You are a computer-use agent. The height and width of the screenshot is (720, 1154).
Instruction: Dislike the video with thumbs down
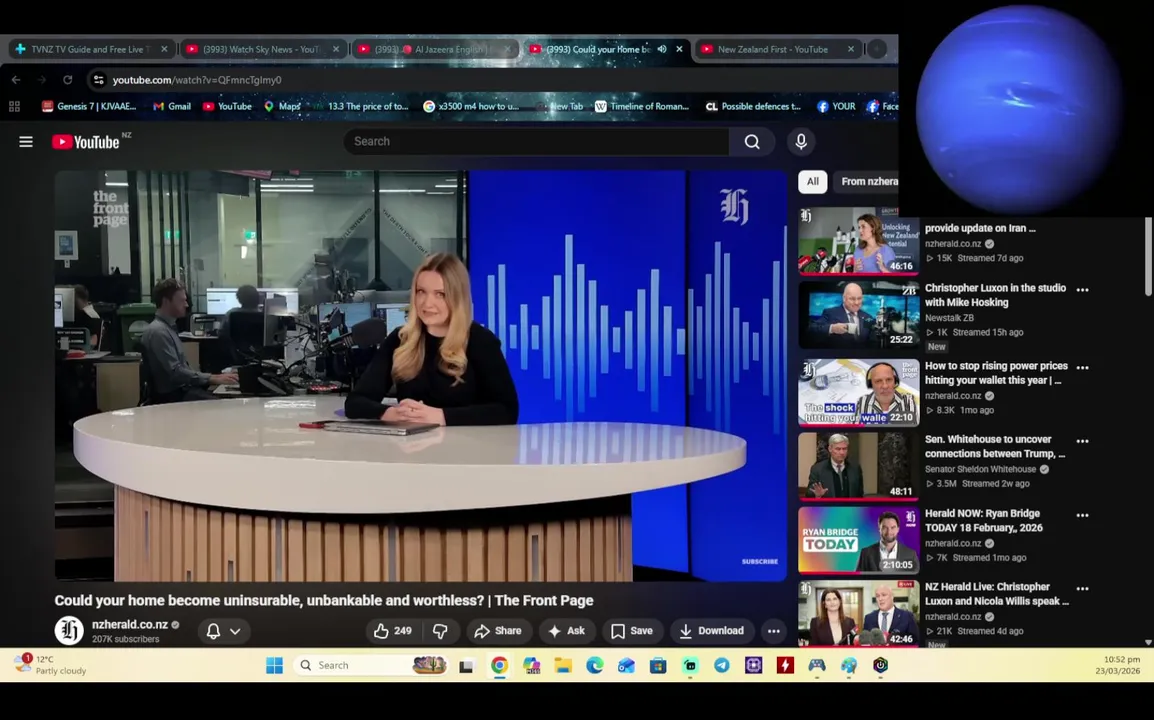[440, 631]
